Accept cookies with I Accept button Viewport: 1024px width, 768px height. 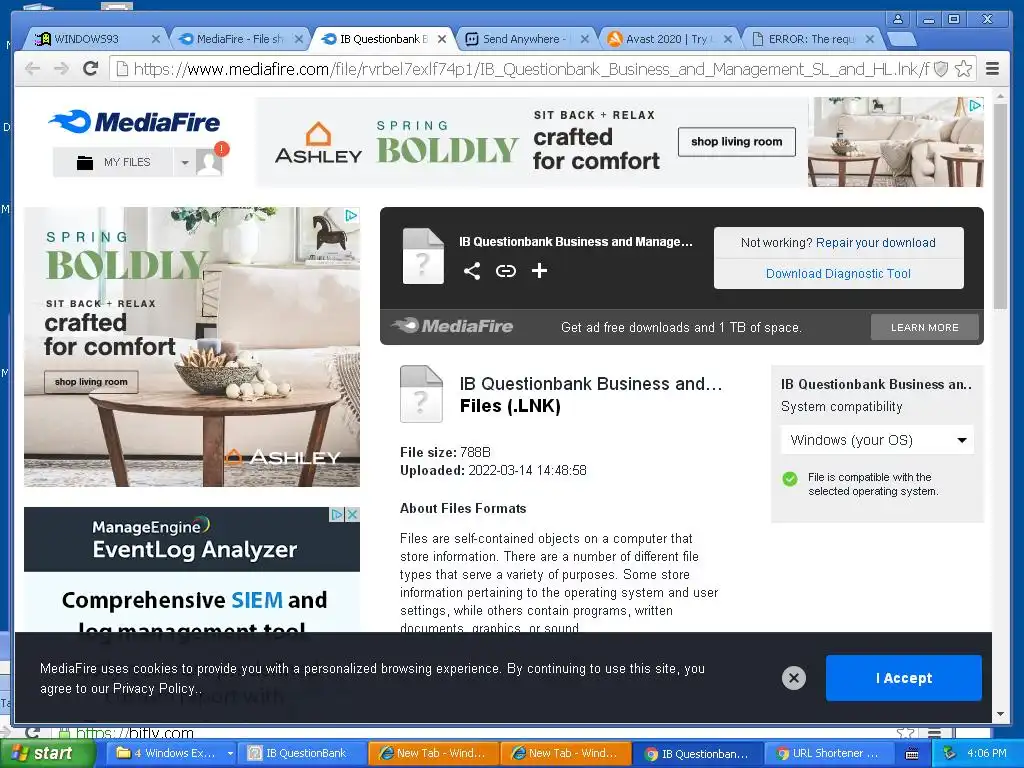(903, 678)
